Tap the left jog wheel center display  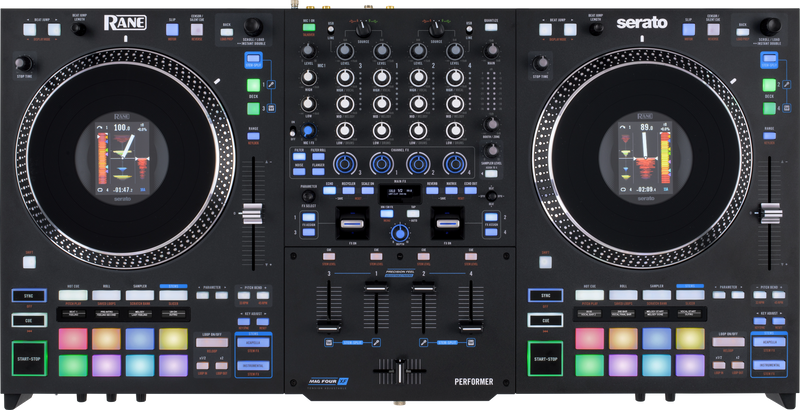122,158
